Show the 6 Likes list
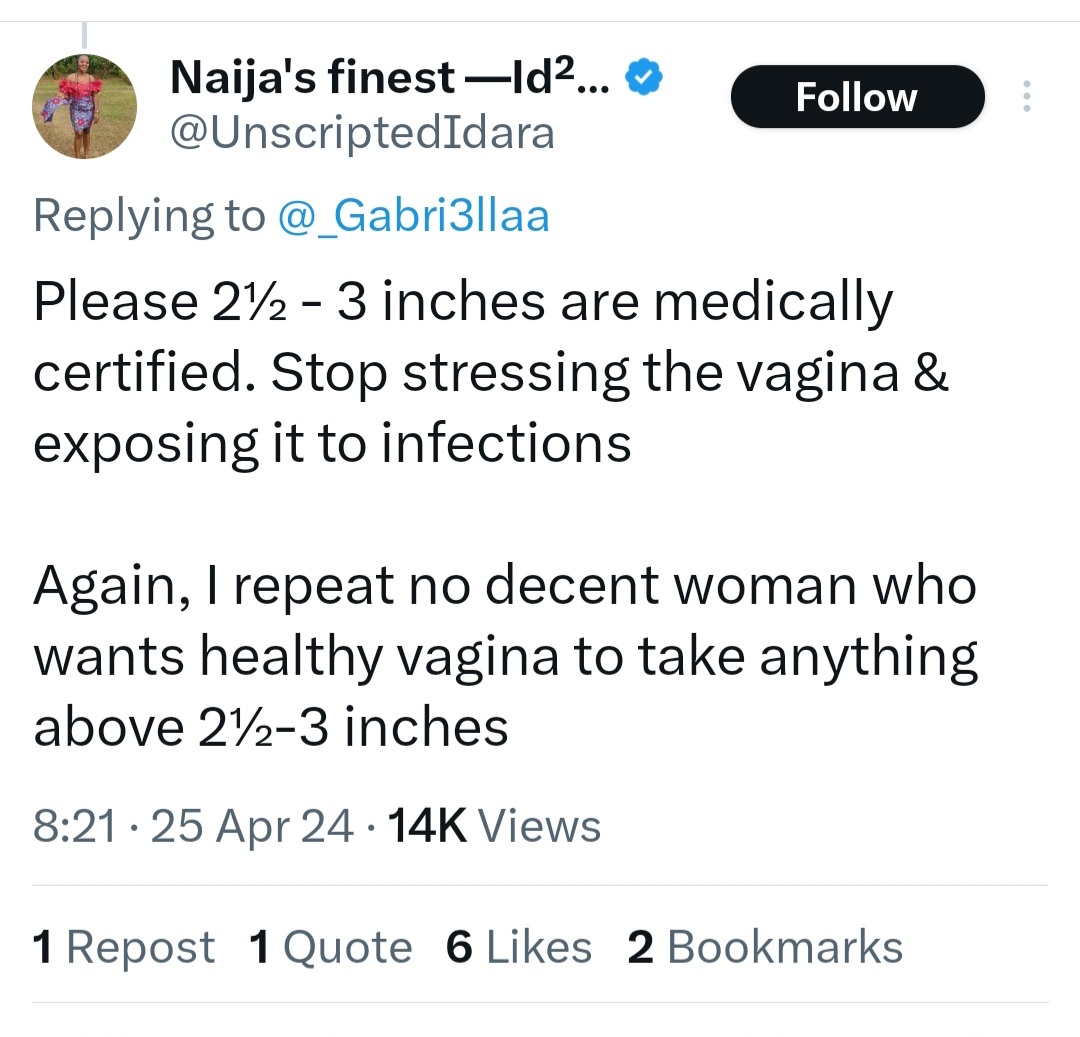Image resolution: width=1080 pixels, height=1037 pixels. click(519, 947)
